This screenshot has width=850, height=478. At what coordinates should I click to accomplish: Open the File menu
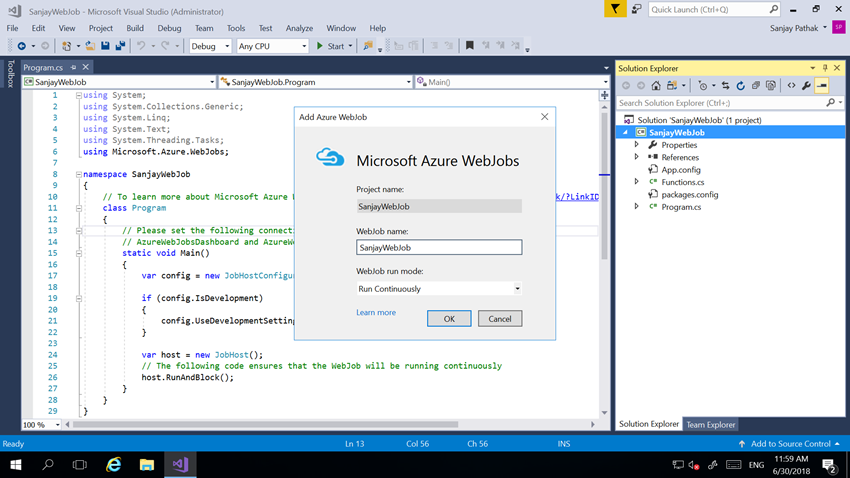[x=12, y=28]
